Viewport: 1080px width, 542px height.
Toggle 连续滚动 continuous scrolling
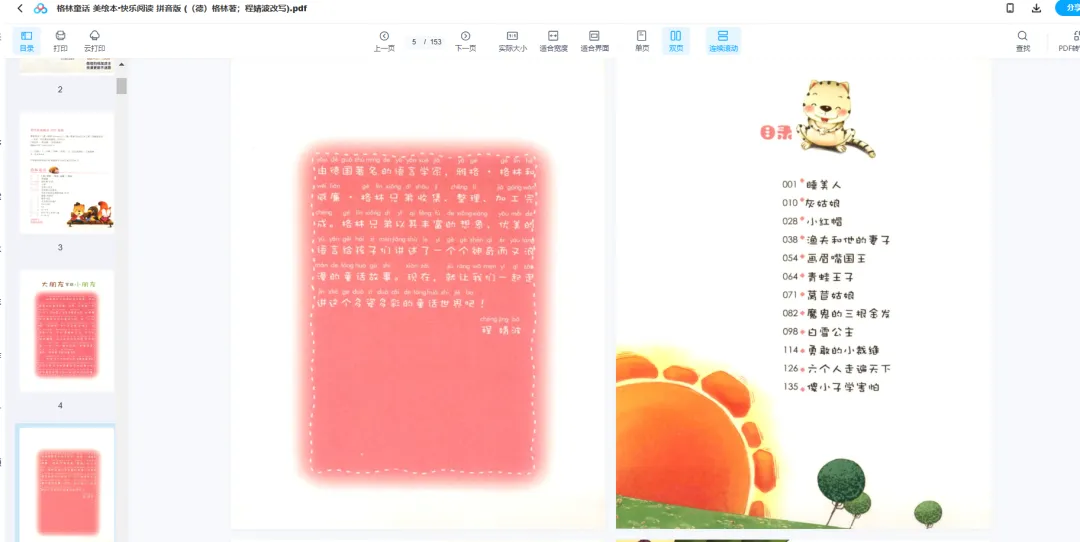tap(723, 41)
